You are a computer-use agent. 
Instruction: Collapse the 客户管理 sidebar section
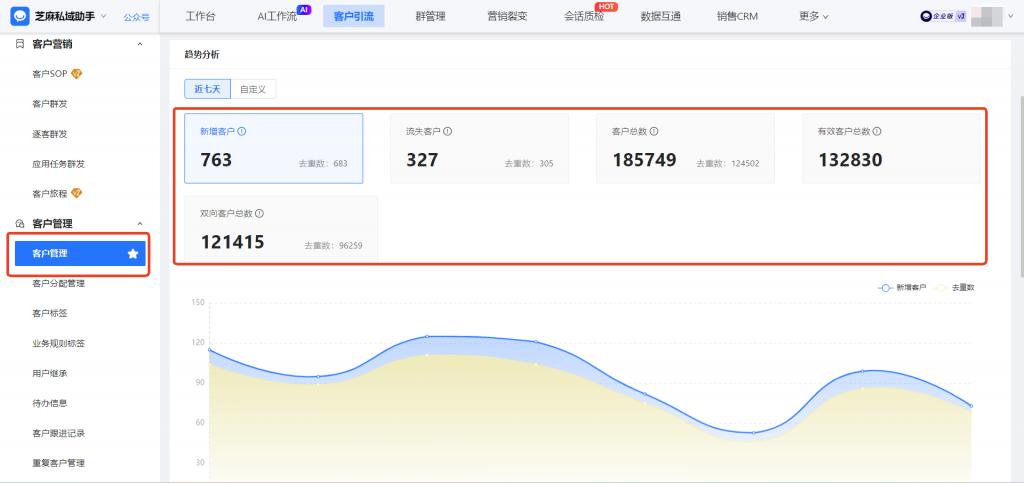tap(139, 224)
